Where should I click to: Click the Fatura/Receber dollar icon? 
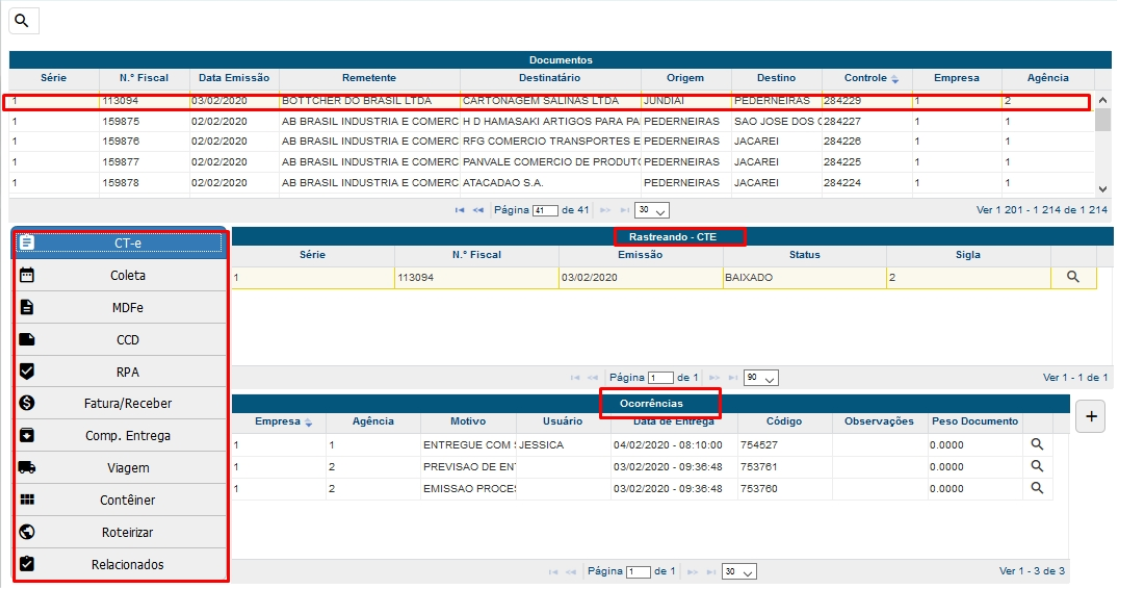tap(28, 404)
